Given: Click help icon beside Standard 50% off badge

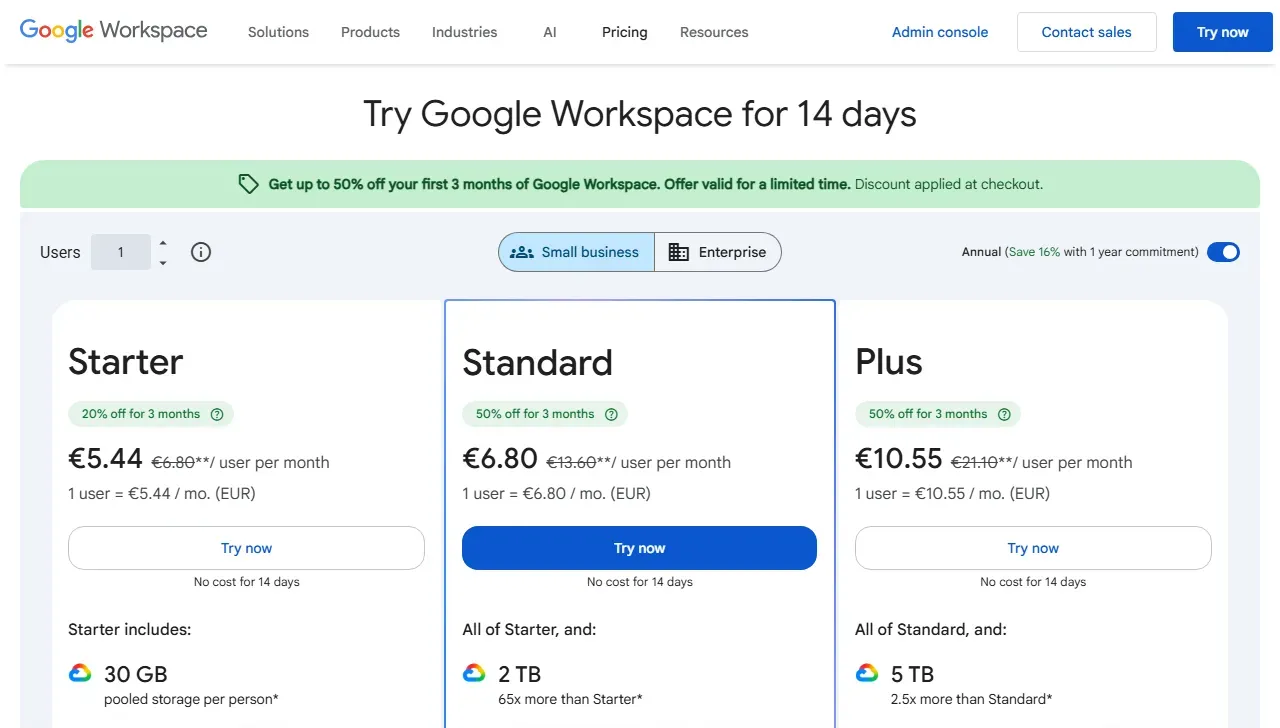Looking at the screenshot, I should click(x=611, y=414).
